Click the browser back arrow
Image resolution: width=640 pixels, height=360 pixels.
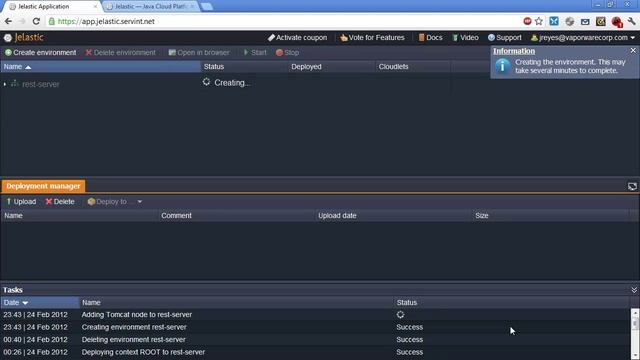coord(9,21)
